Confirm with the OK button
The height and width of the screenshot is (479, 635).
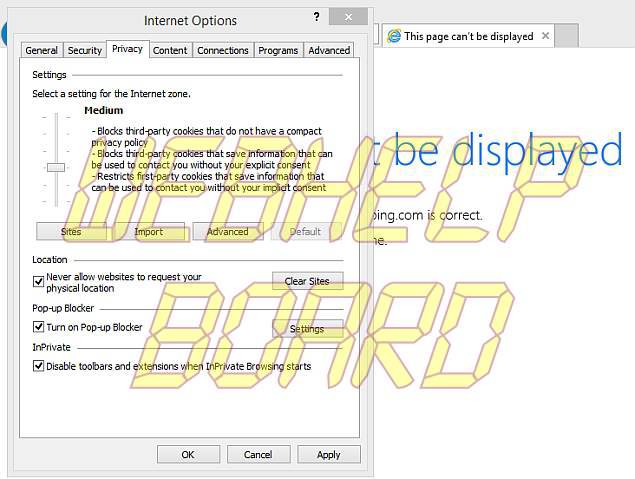[x=188, y=454]
